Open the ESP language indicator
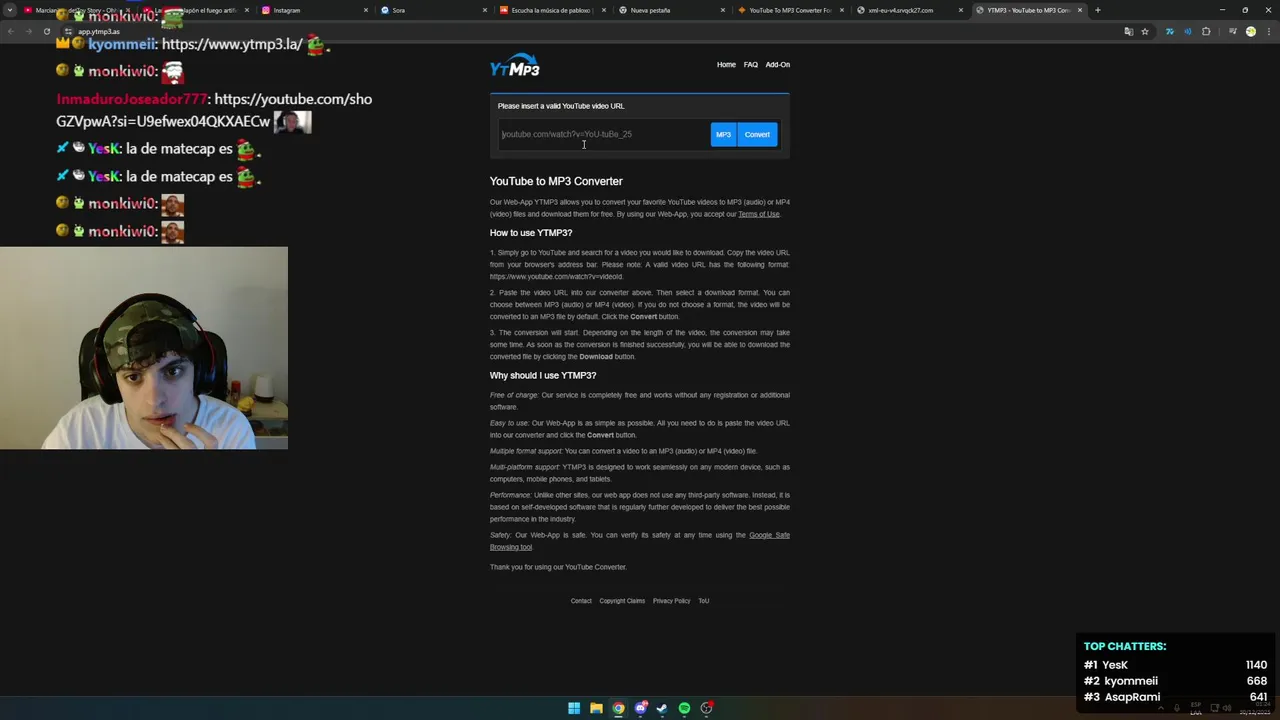Screen dimensions: 1280x720 click(x=1196, y=708)
